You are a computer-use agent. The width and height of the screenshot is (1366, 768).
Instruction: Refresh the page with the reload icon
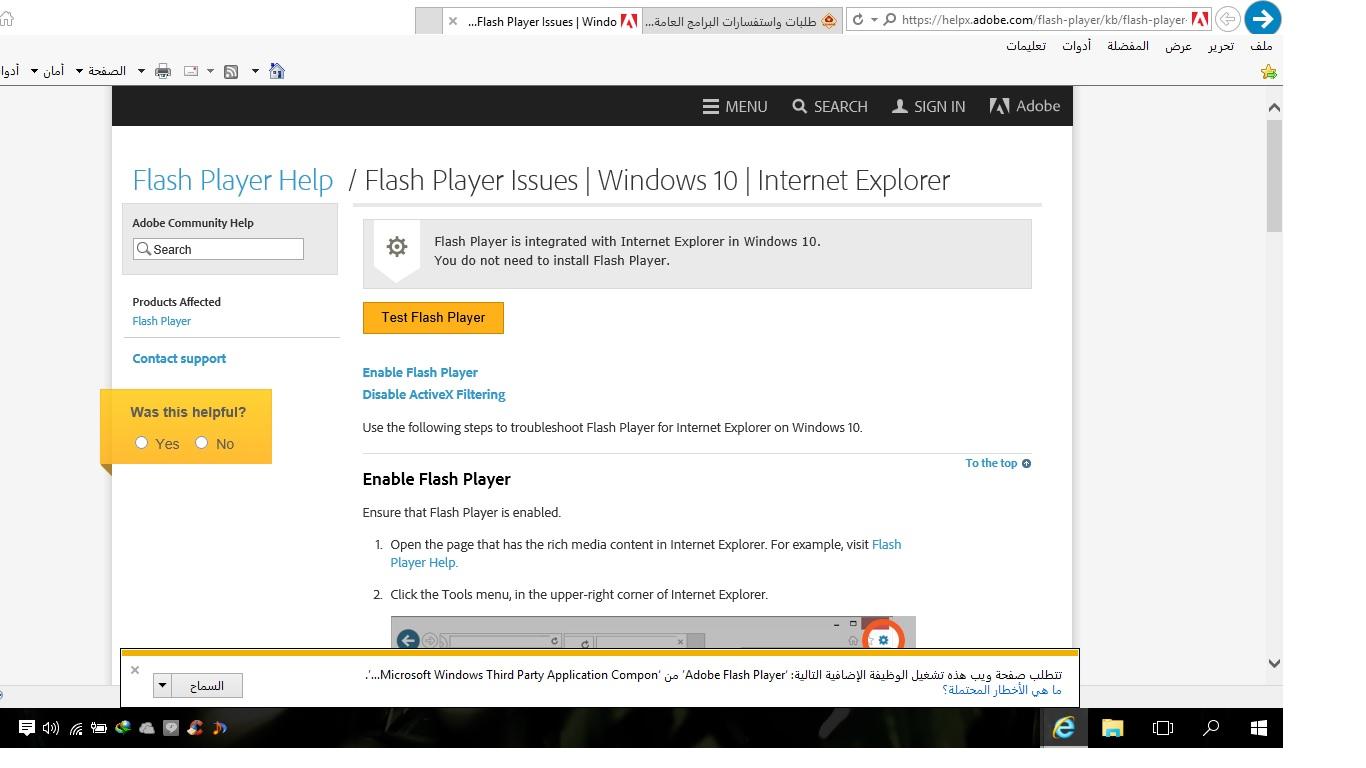coord(858,20)
